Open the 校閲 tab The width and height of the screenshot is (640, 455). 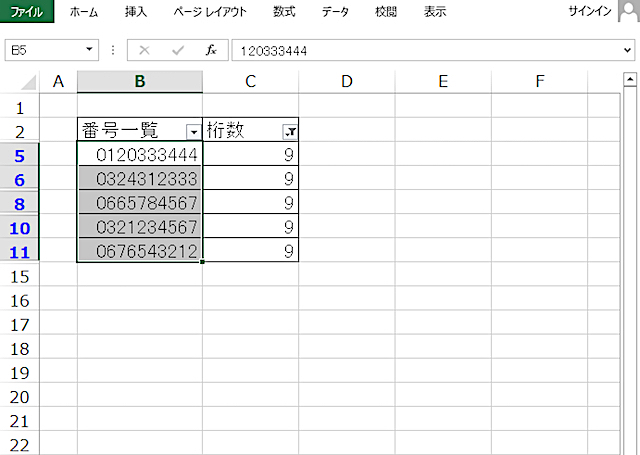[385, 12]
